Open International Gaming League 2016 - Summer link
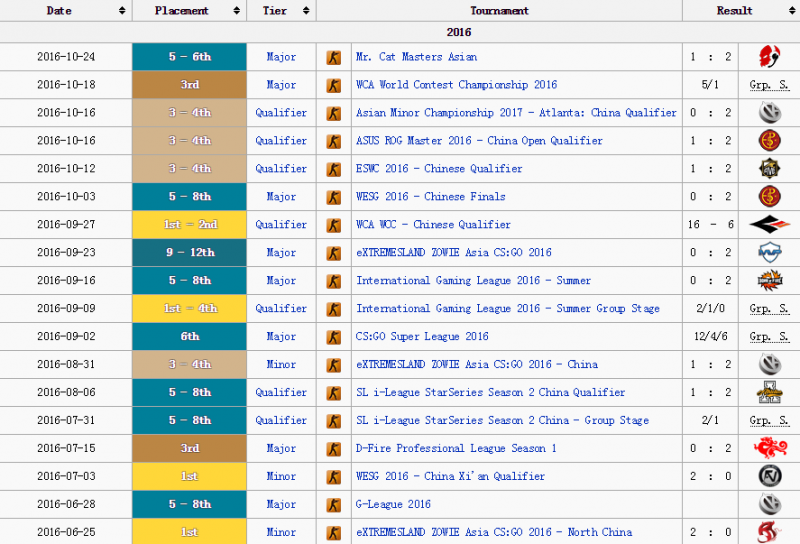 (473, 281)
